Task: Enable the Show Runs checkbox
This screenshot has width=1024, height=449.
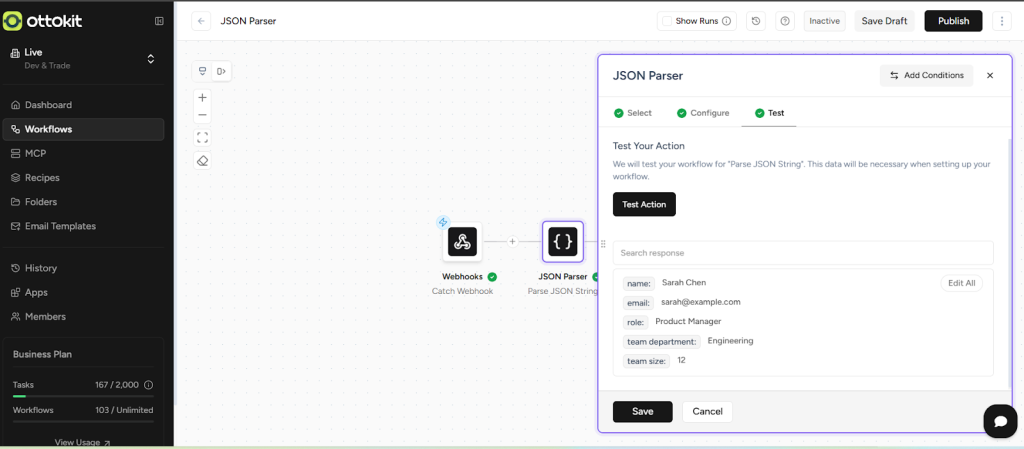Action: pos(667,21)
